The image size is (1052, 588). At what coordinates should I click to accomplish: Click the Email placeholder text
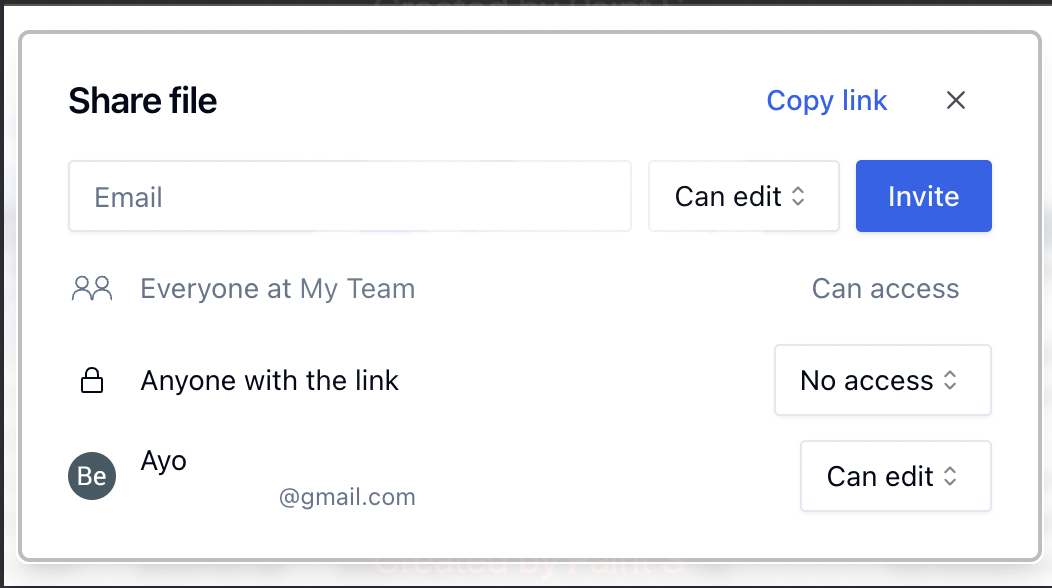pos(128,197)
